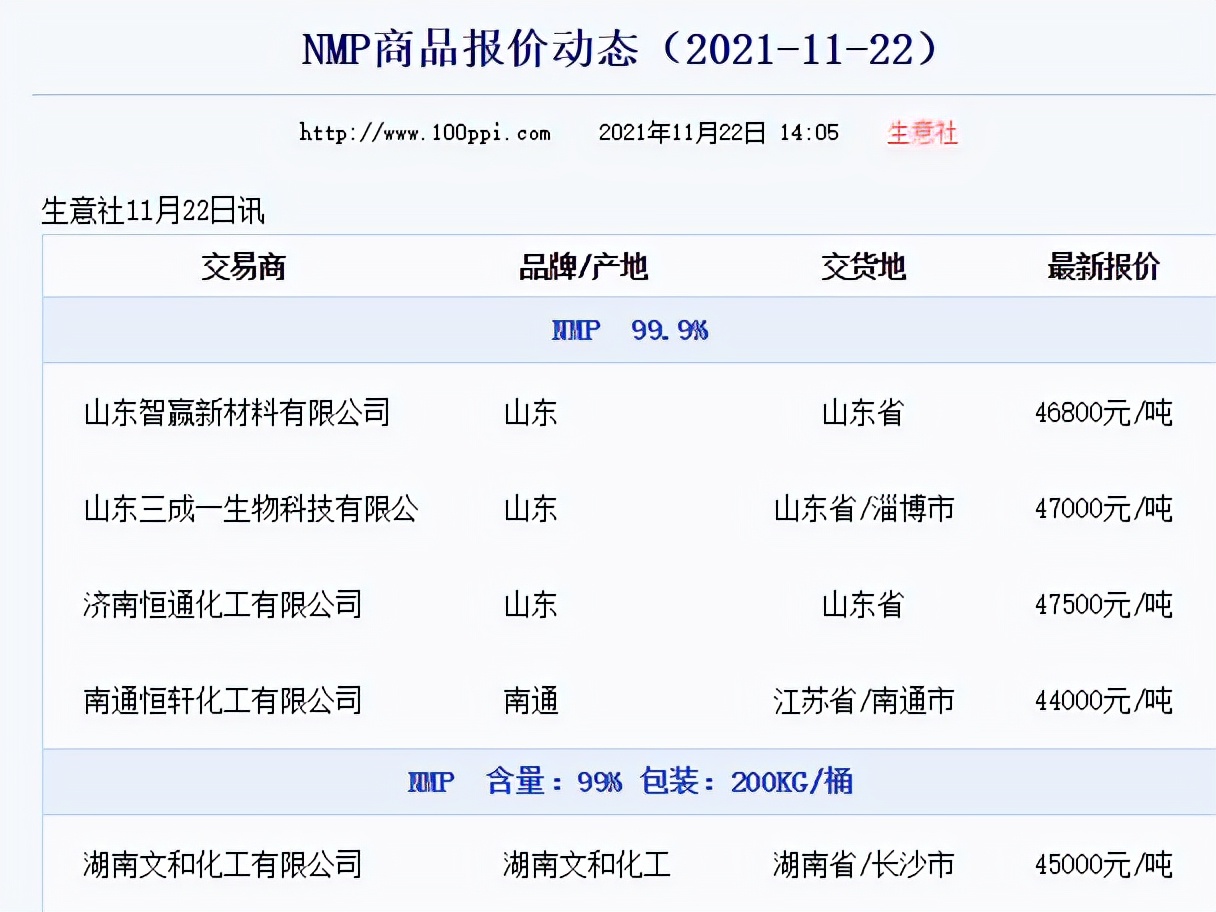Click the 湖南省/长沙市 delivery cell
1216x912 pixels.
click(866, 865)
